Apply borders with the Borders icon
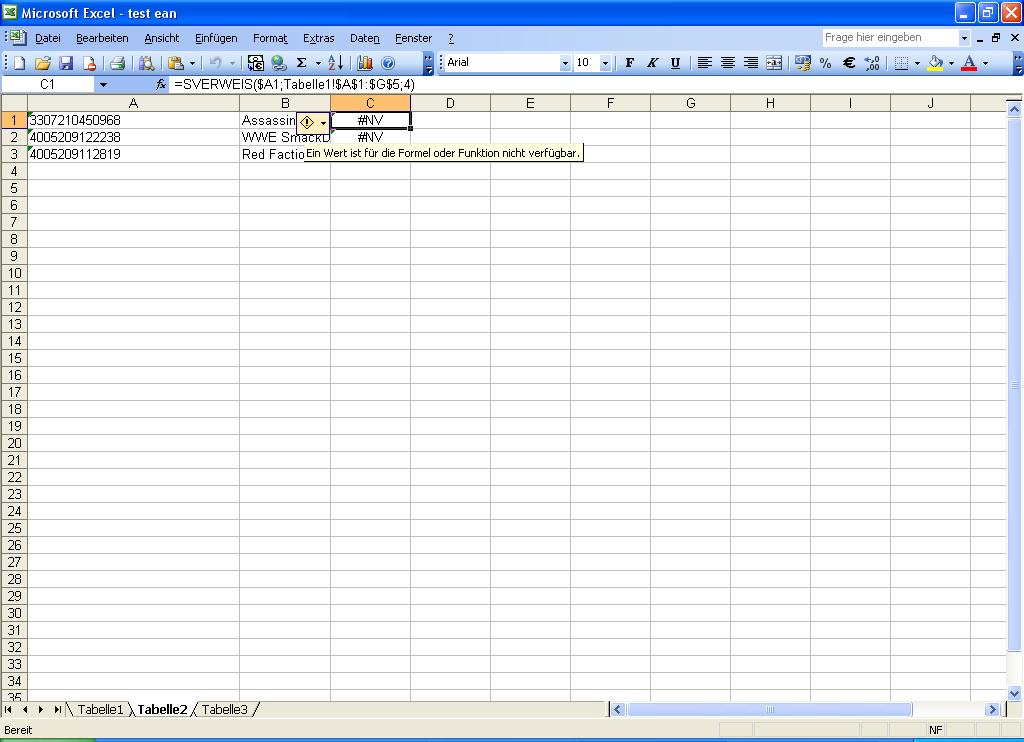 click(x=901, y=63)
